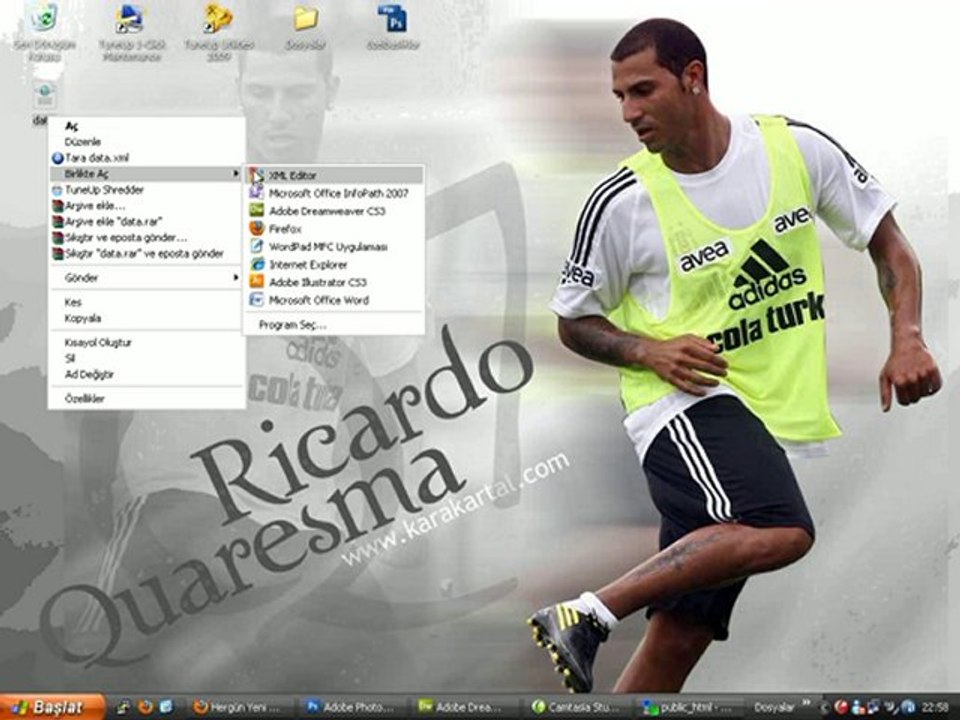Click the Dosyalar toolbar on the taskbar

coord(774,708)
